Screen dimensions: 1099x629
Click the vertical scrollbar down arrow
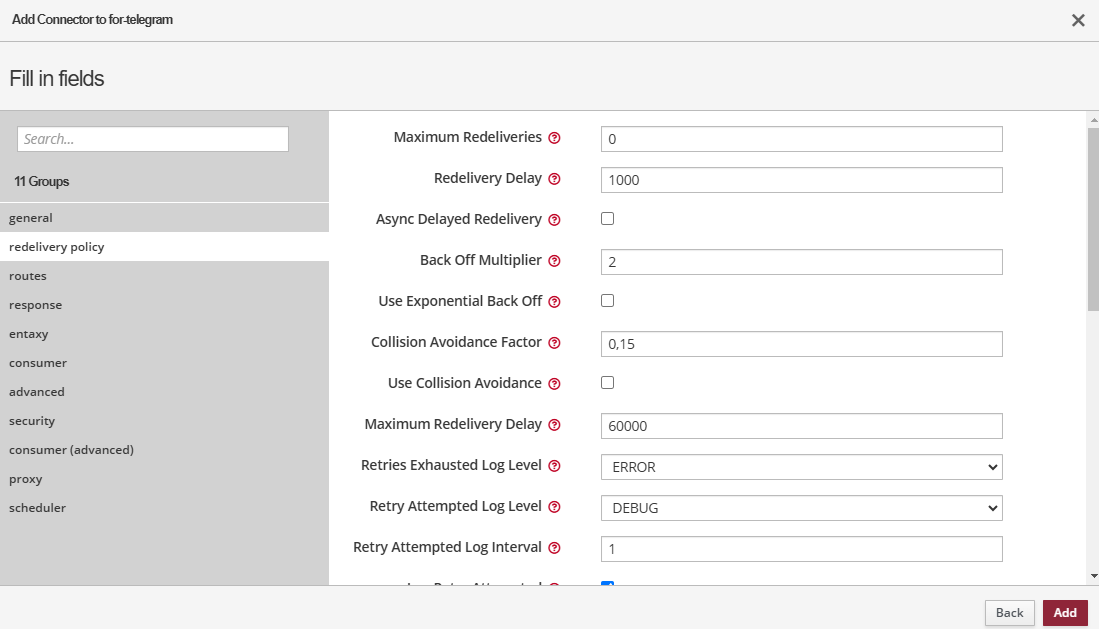click(1092, 576)
